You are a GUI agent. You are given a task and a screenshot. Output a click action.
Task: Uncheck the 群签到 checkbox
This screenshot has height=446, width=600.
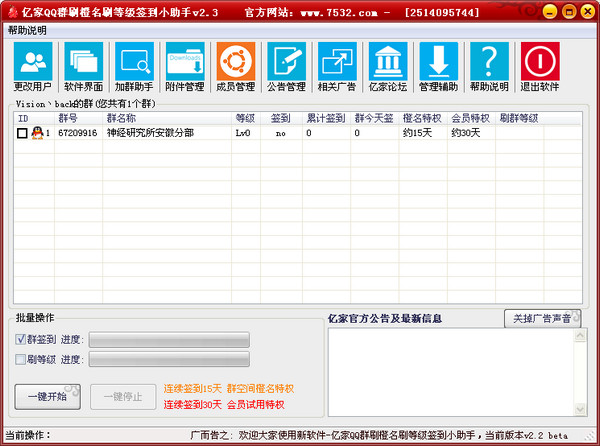[x=20, y=339]
